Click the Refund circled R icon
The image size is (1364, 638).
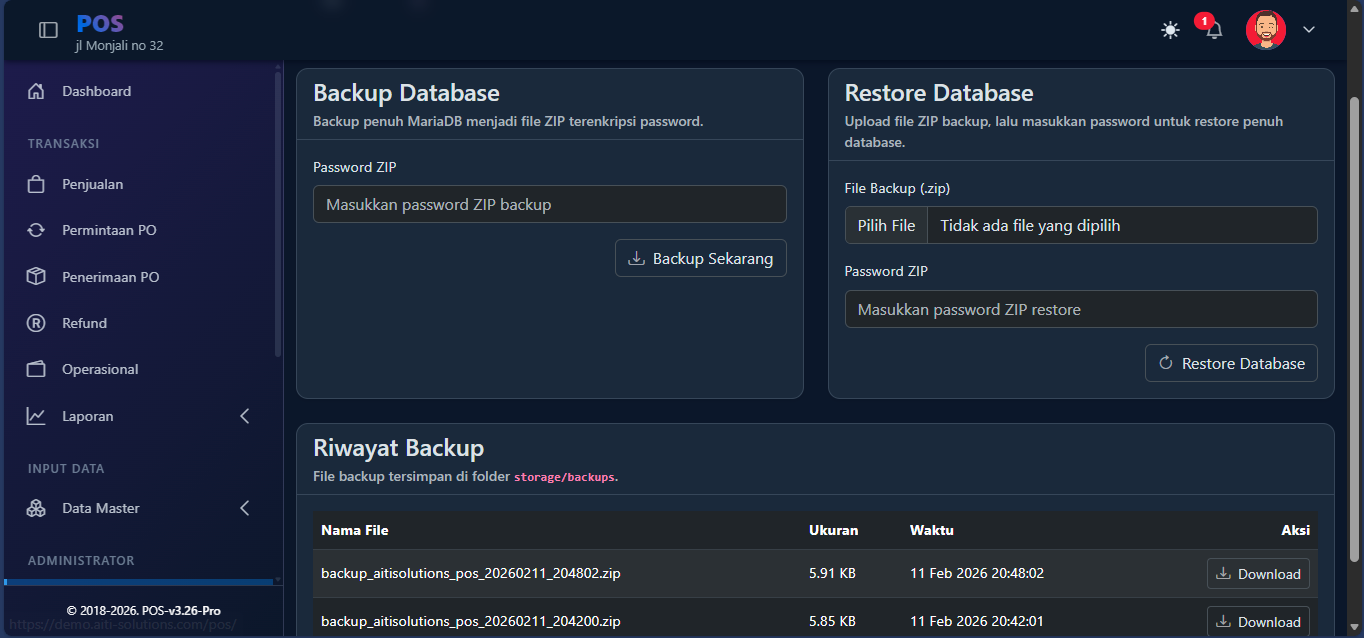[x=36, y=323]
